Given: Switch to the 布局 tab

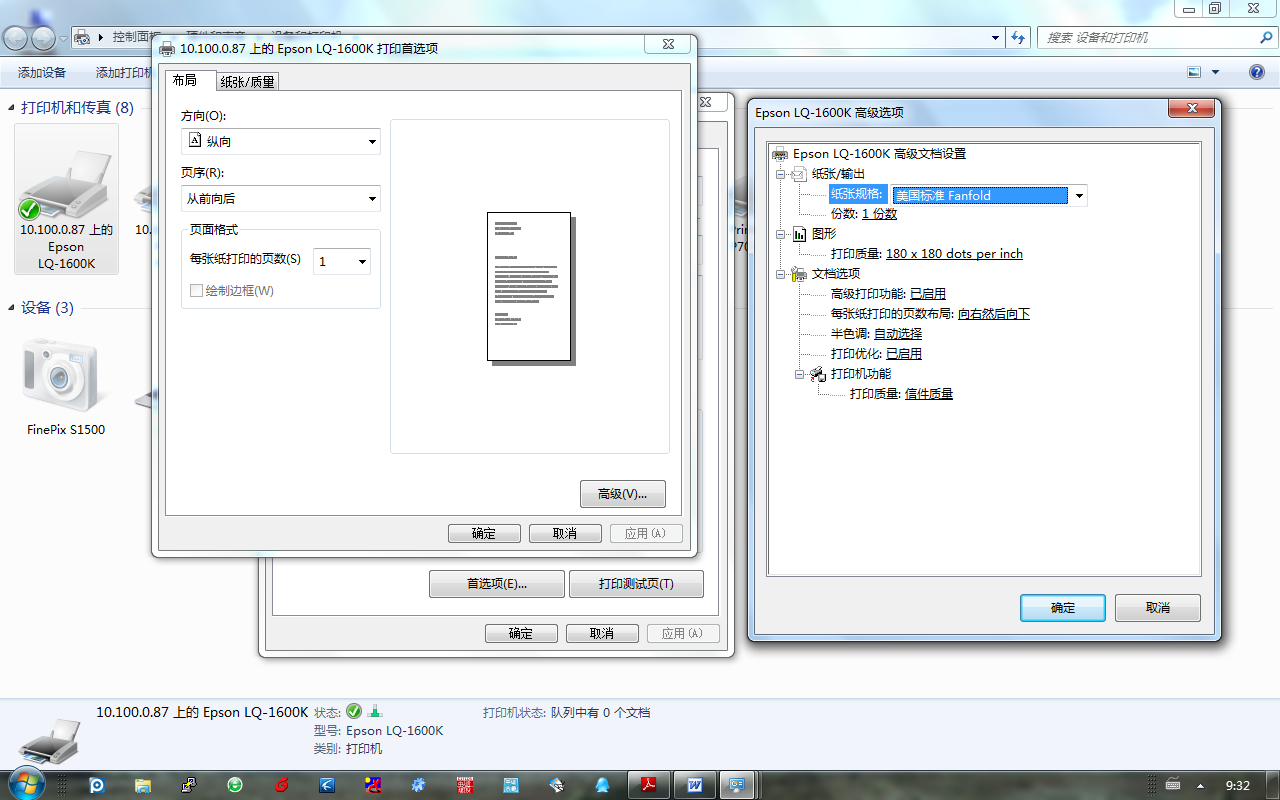Looking at the screenshot, I should (x=190, y=80).
